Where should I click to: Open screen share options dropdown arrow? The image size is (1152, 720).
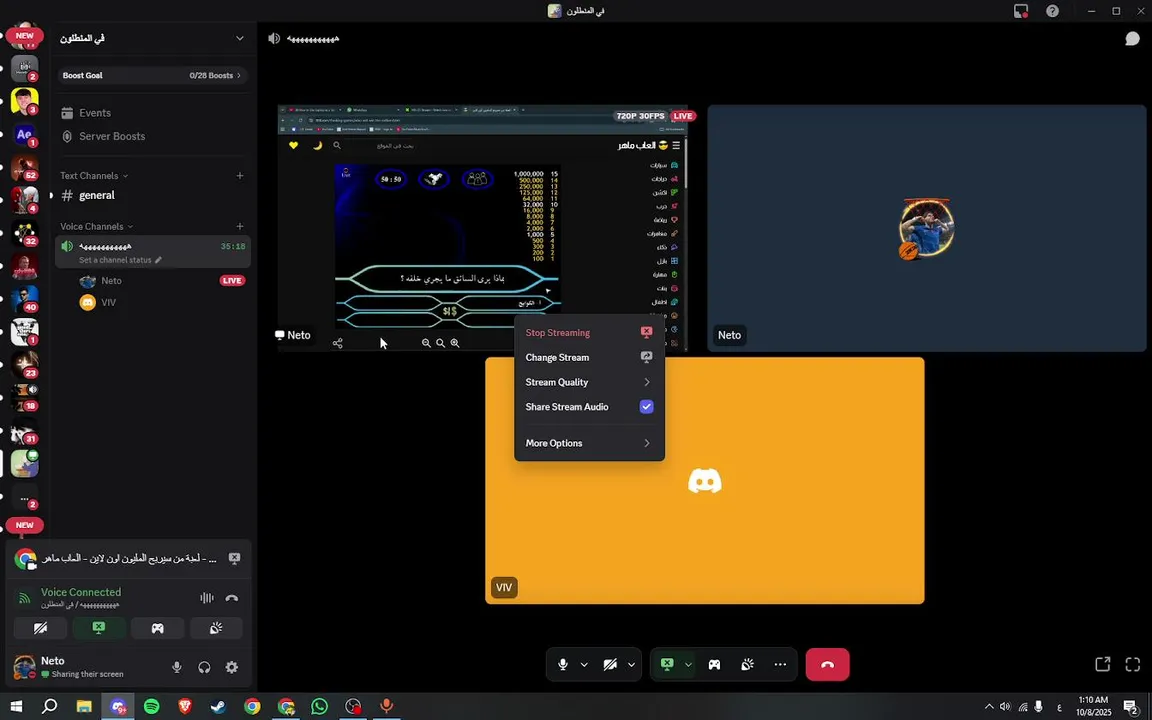click(x=688, y=665)
